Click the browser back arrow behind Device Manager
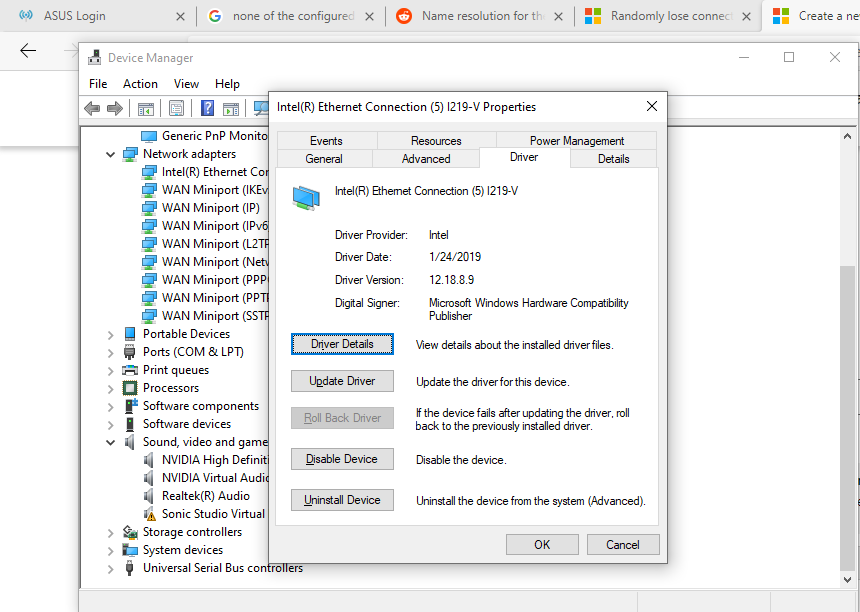Screen dimensions: 860x612 coord(27,51)
